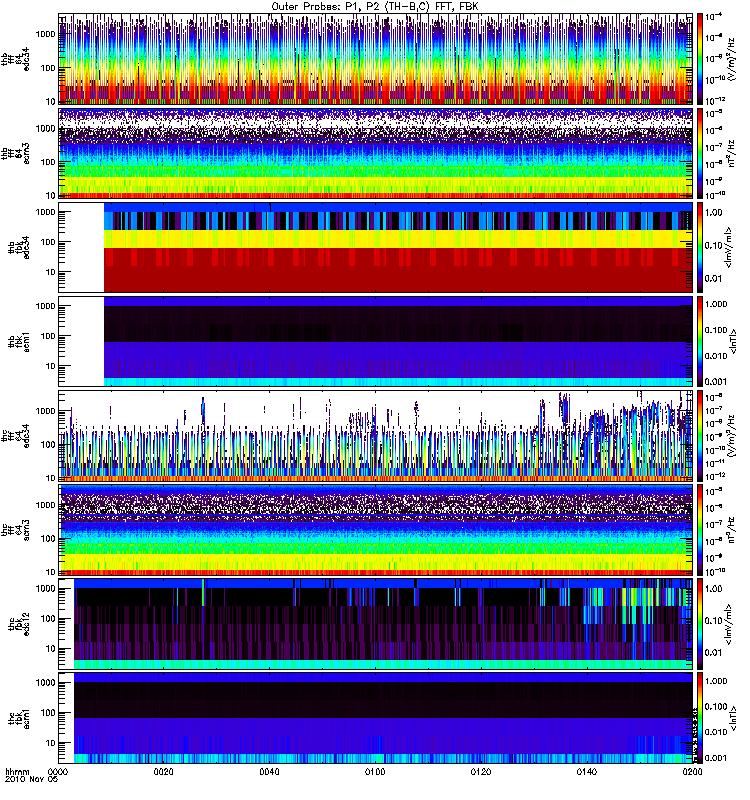Click the '1000' y-tick of thb fff edc34 panel
Screen dimensions: 750x800
(x=45, y=34)
